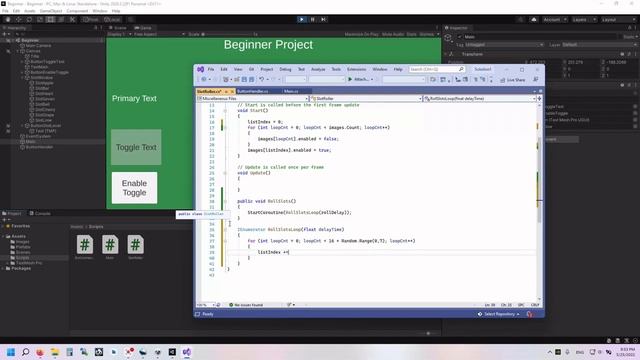Expand ButtonEnableToggle in the Hierarchy
640x360 pixels.
(22, 72)
